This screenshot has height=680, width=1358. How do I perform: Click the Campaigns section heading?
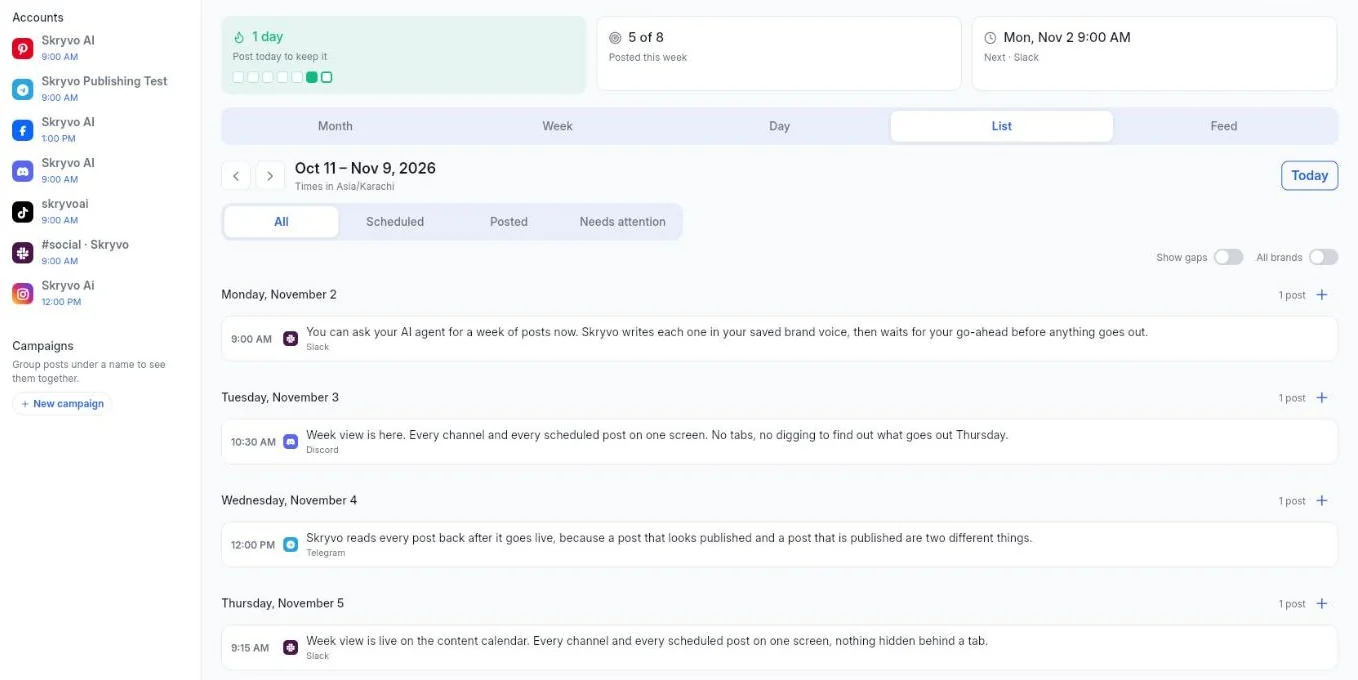43,346
